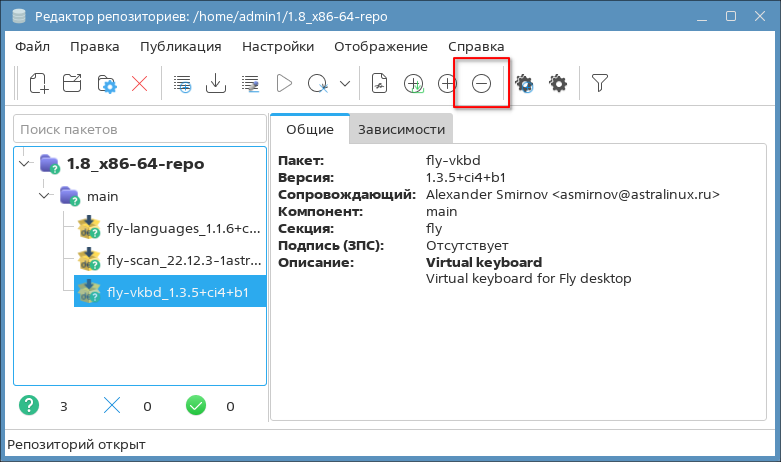Viewport: 781px width, 462px height.
Task: Click the play triangle toolbar icon
Action: coord(284,84)
